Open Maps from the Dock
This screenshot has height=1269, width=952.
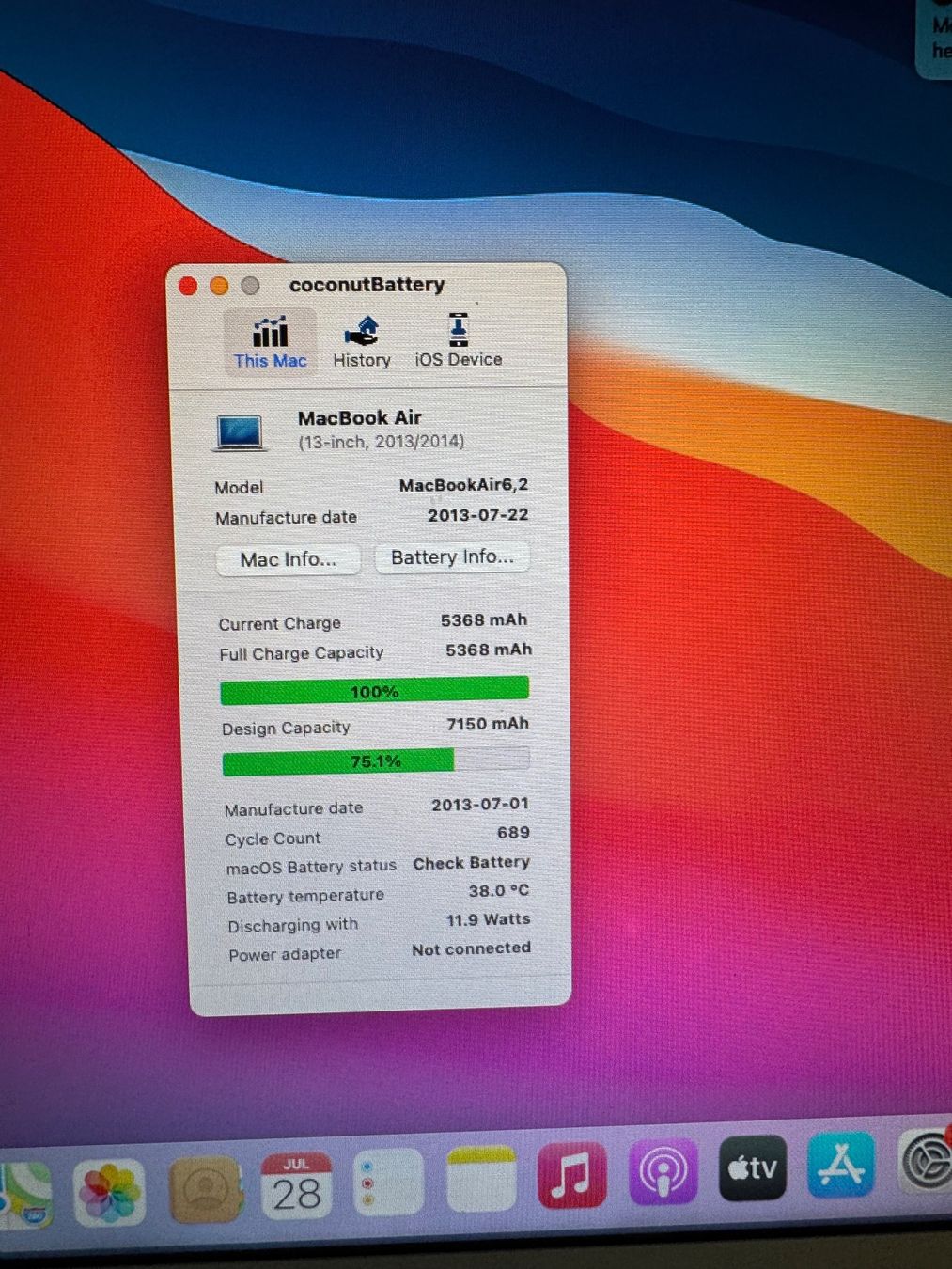point(23,1196)
